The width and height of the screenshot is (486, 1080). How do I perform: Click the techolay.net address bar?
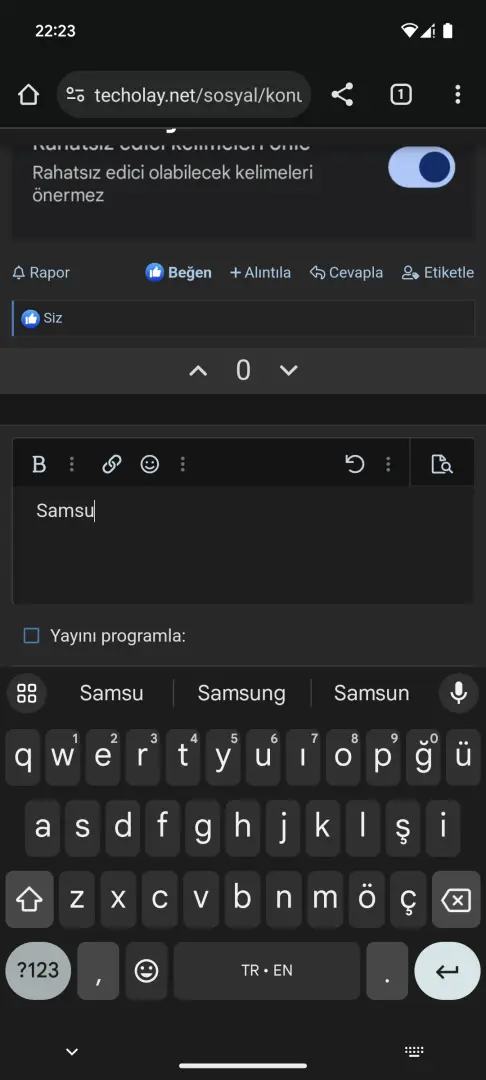[184, 94]
